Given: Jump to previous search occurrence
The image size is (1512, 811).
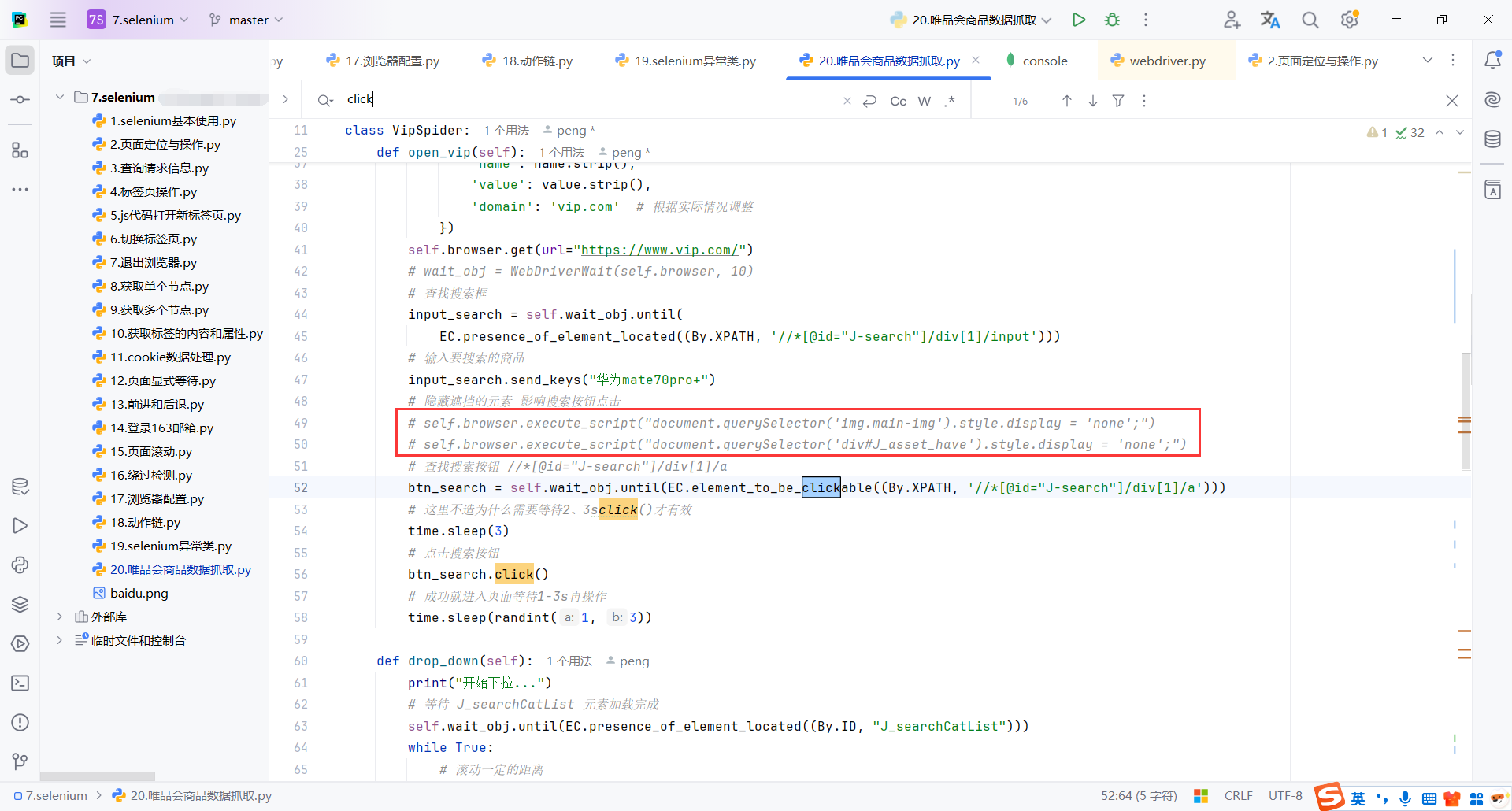Looking at the screenshot, I should 1067,101.
